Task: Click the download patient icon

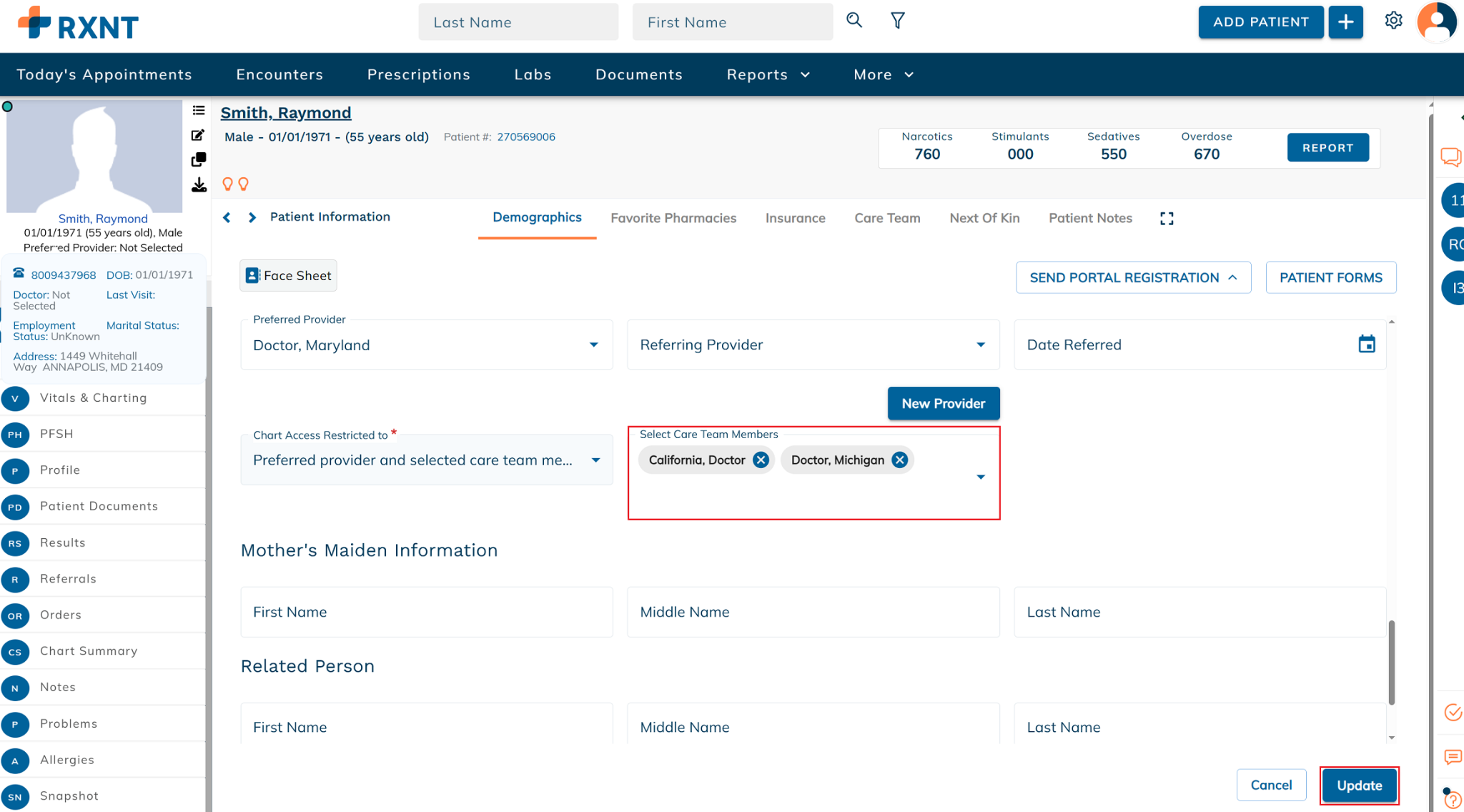Action: pos(199,185)
